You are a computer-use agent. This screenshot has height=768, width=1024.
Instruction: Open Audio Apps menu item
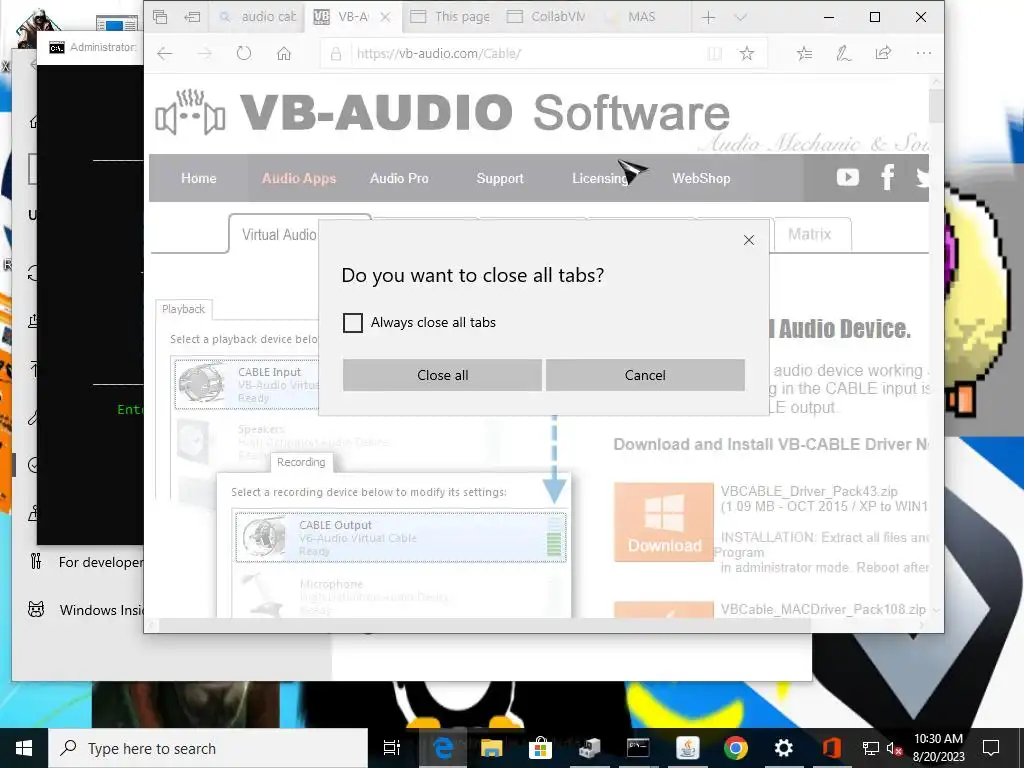pyautogui.click(x=299, y=178)
